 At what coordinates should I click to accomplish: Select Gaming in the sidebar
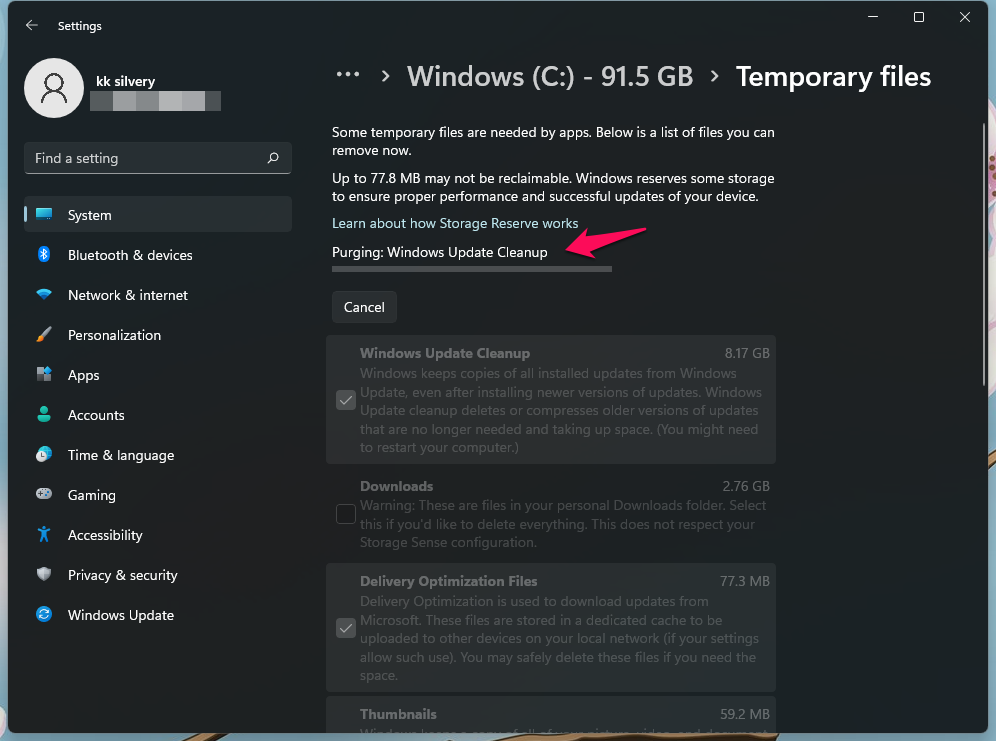(x=158, y=495)
